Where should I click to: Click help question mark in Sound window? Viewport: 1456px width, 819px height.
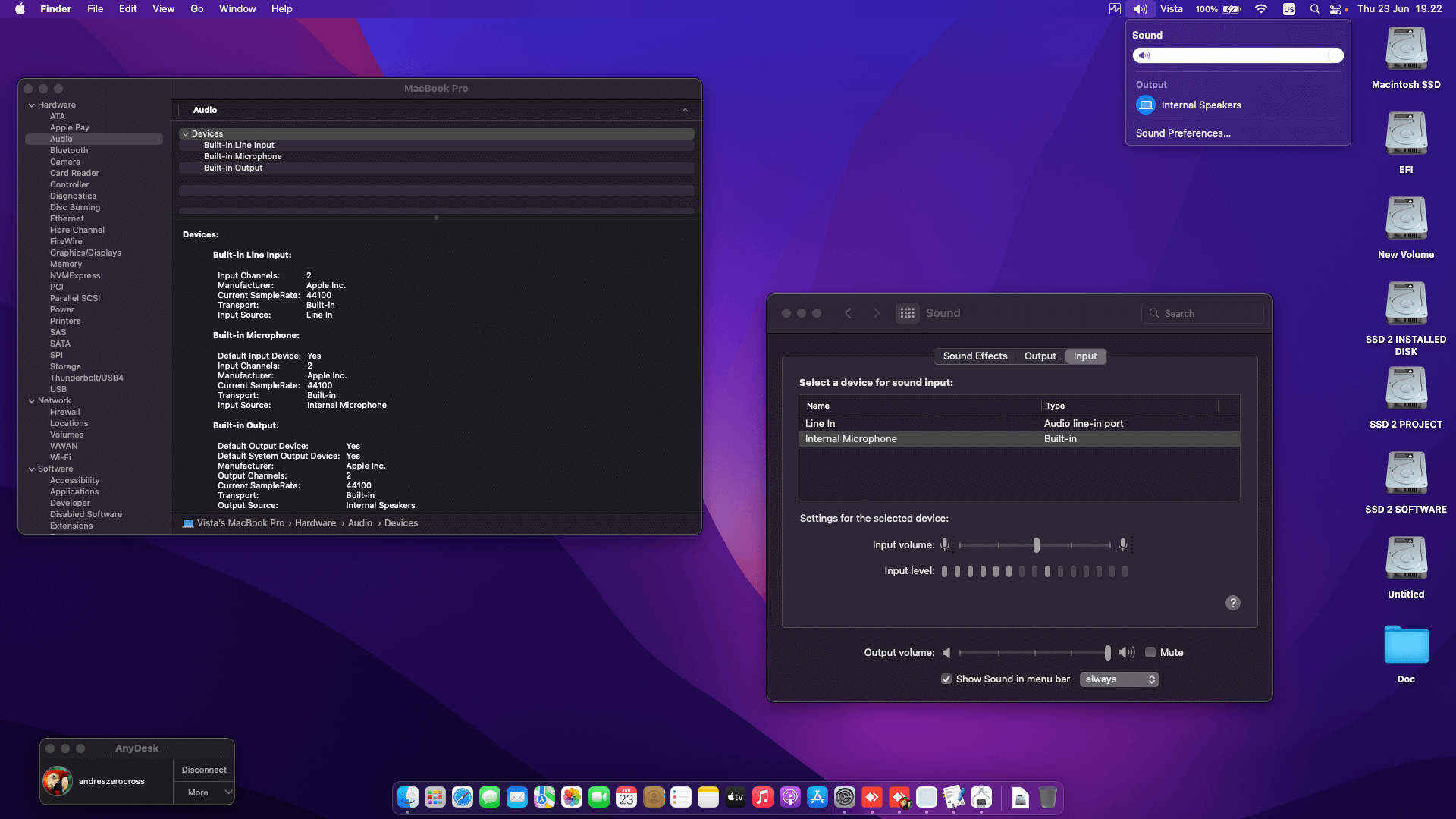pos(1233,603)
